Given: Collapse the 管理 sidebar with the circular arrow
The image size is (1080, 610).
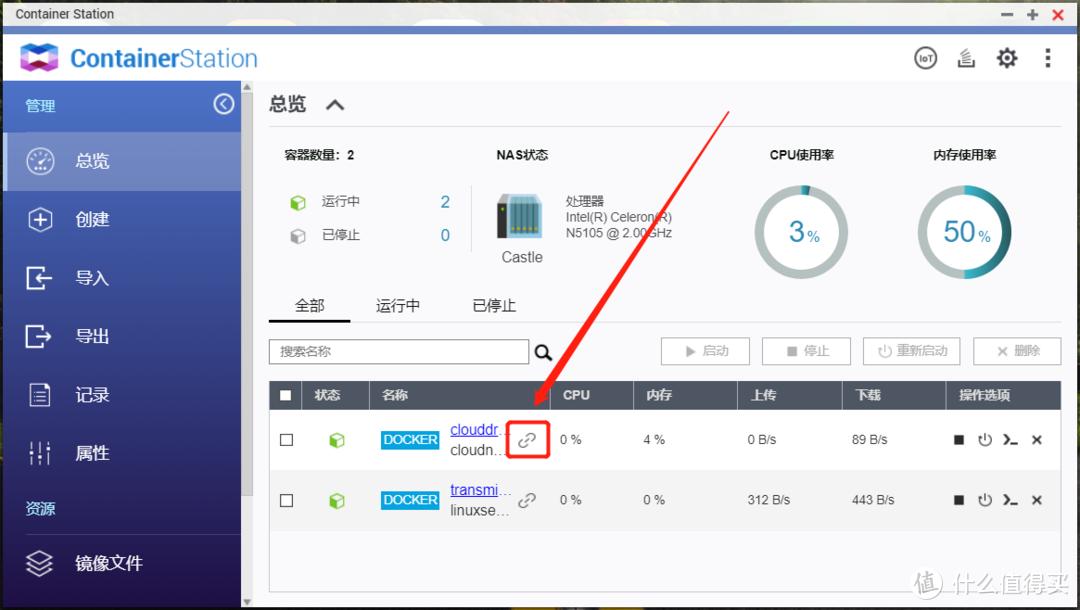Looking at the screenshot, I should [x=222, y=103].
